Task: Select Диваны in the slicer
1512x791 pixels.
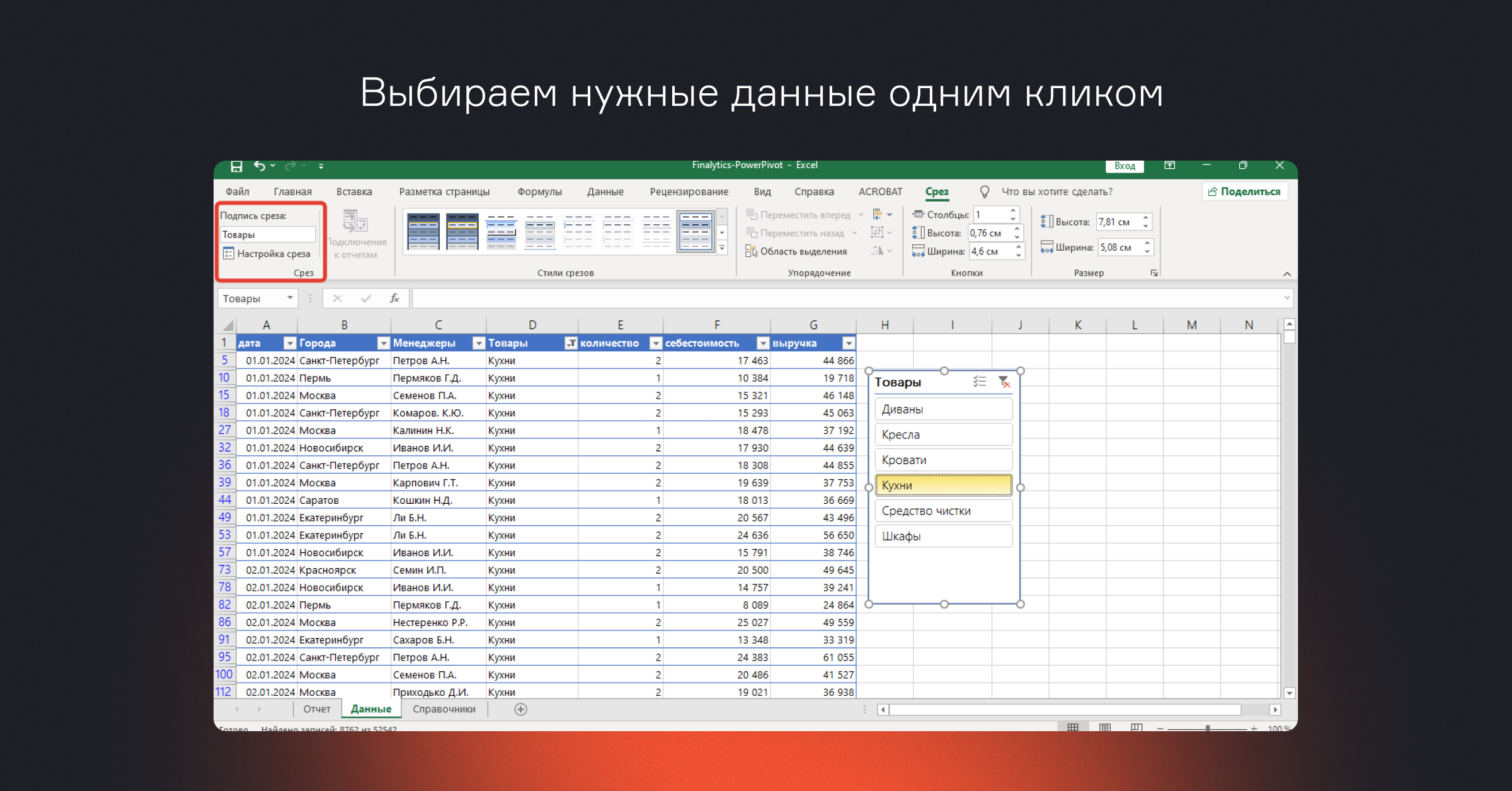Action: pyautogui.click(x=943, y=409)
